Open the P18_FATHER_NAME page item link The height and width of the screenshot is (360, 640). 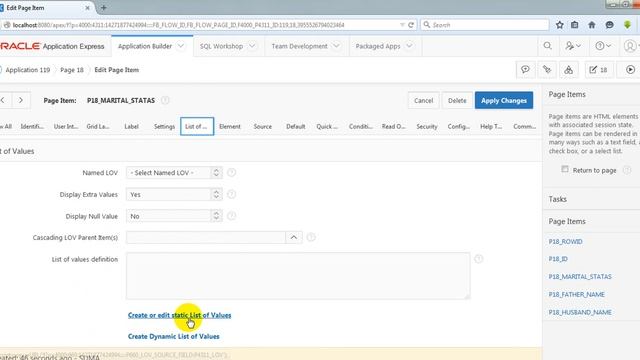tap(576, 294)
